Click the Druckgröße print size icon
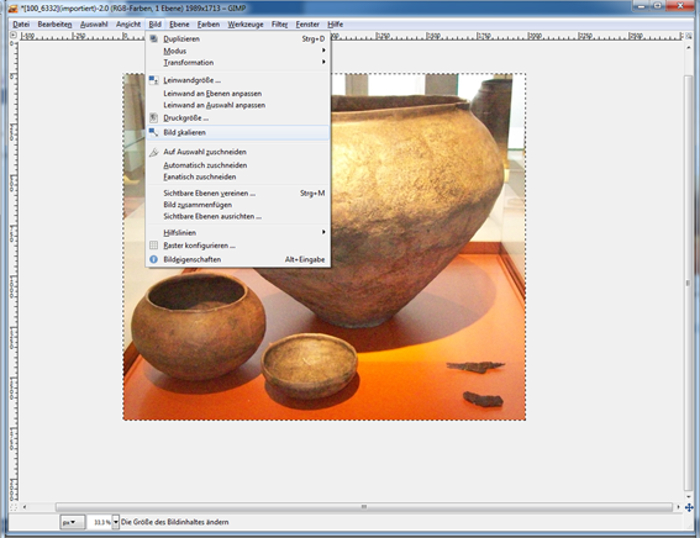The width and height of the screenshot is (700, 538). pyautogui.click(x=154, y=118)
